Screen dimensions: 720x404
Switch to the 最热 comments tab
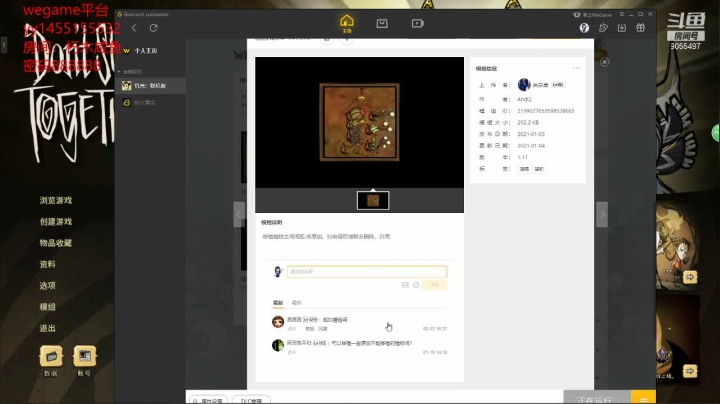[x=297, y=303]
